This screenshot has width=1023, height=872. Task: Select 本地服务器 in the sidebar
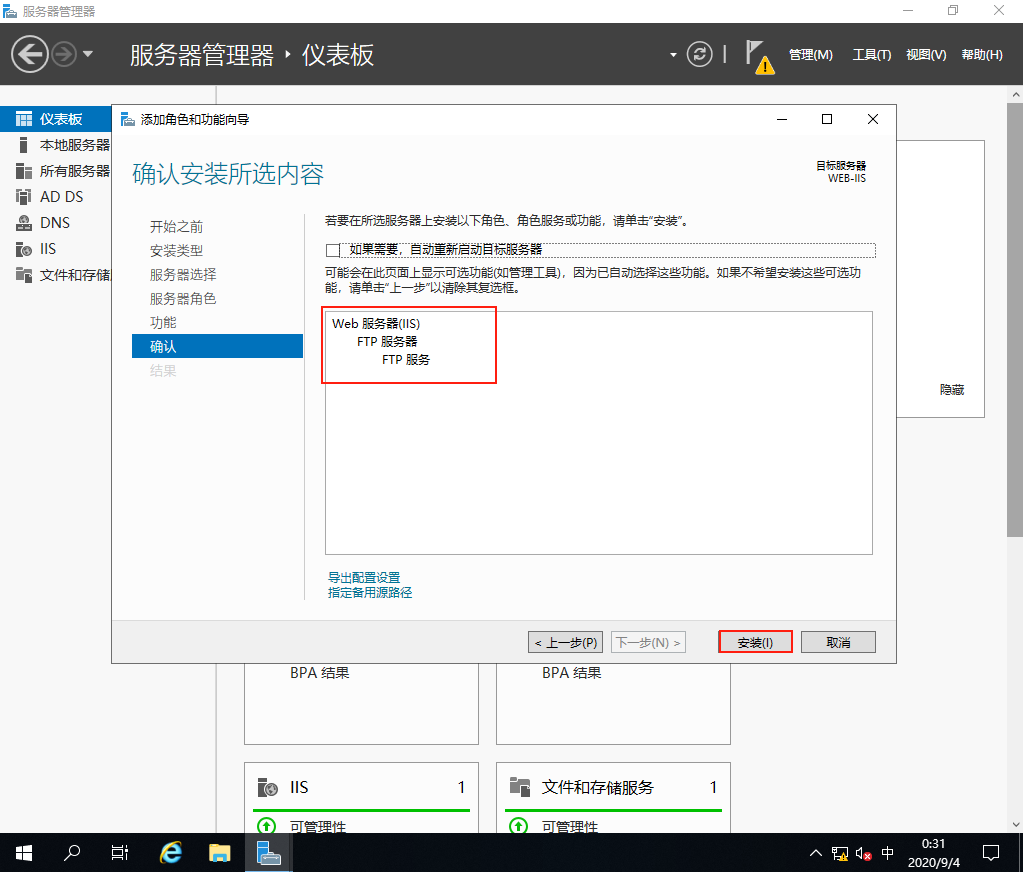(55, 145)
